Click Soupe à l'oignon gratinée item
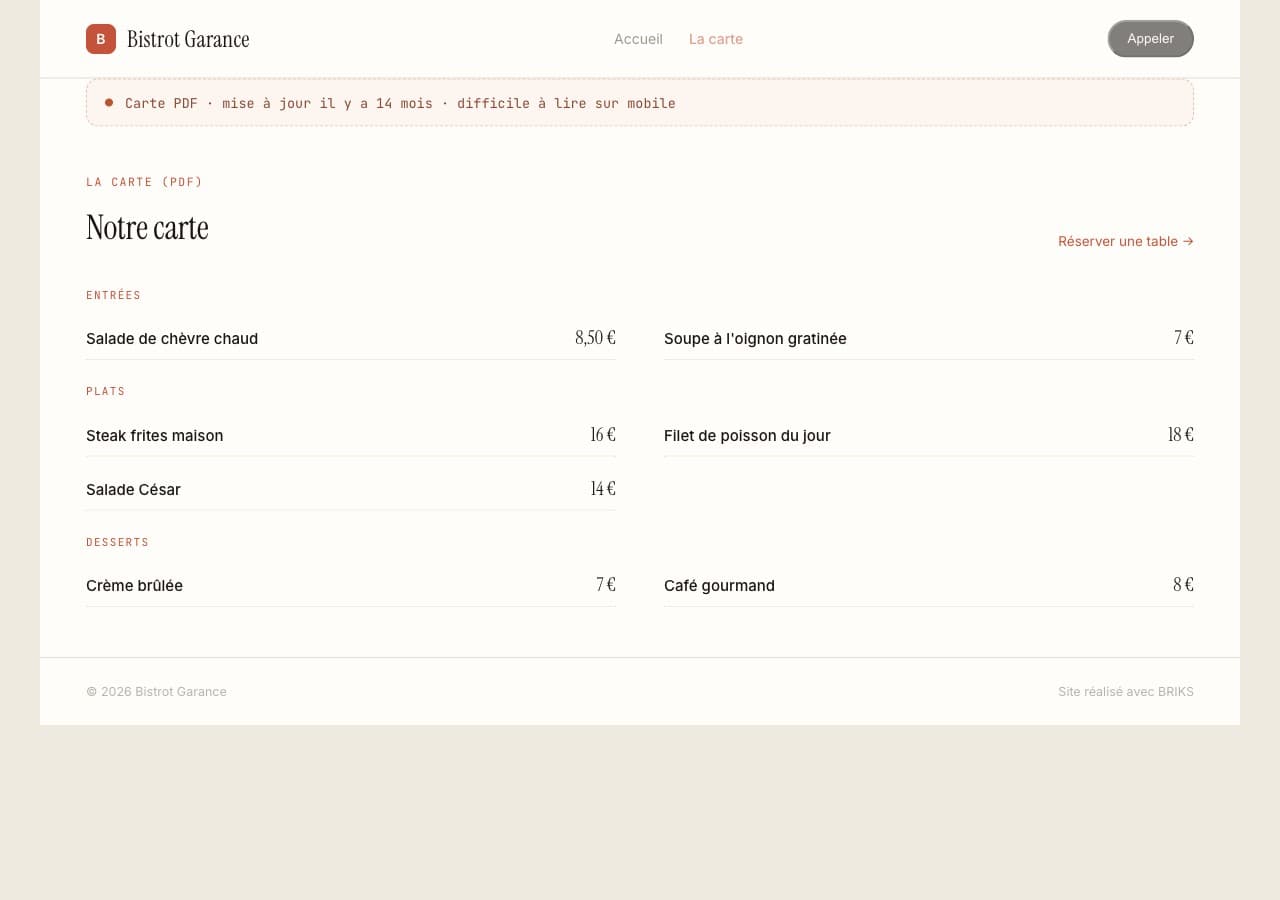 click(755, 339)
